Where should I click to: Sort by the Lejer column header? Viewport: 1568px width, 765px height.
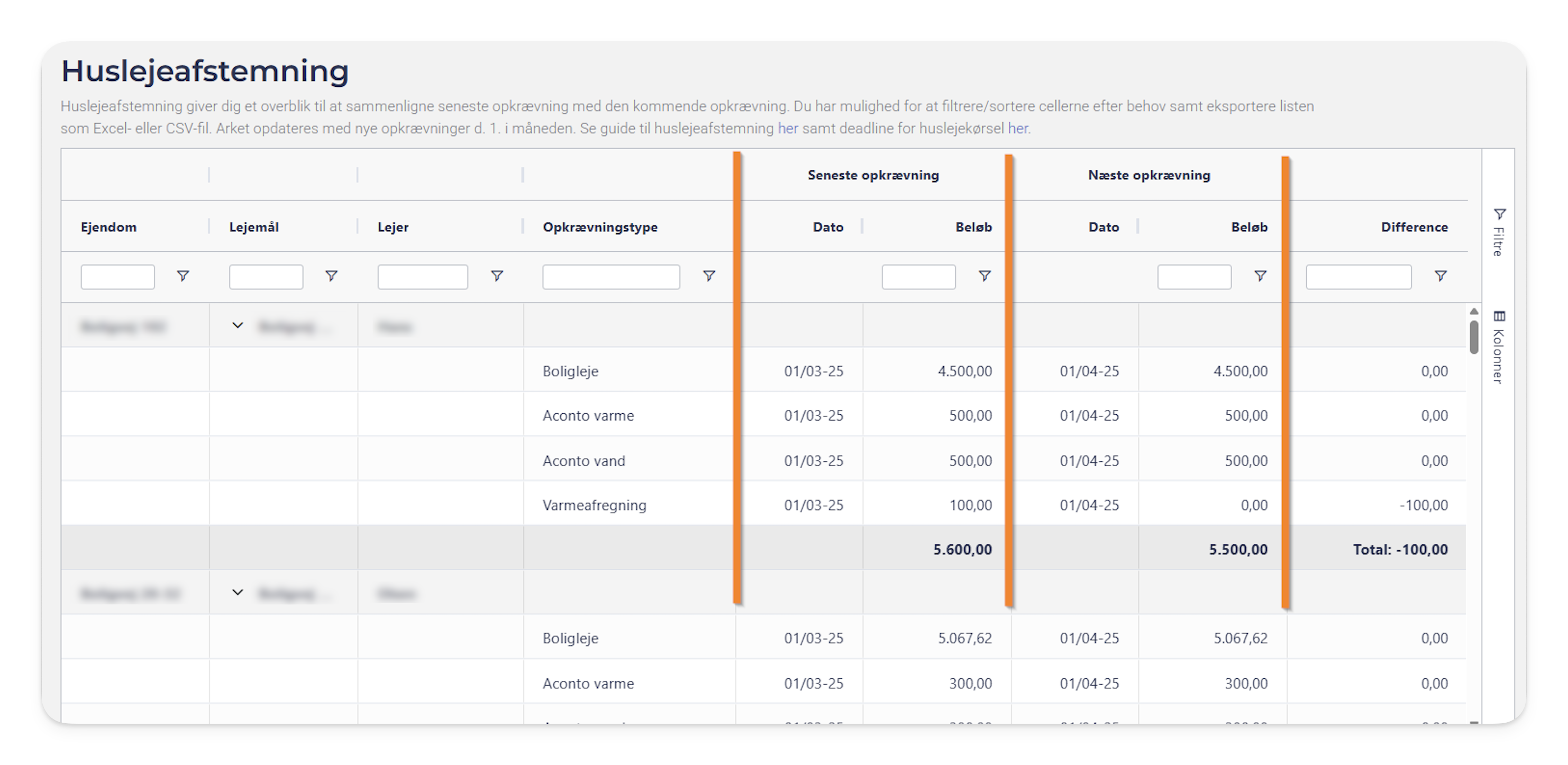pyautogui.click(x=393, y=227)
